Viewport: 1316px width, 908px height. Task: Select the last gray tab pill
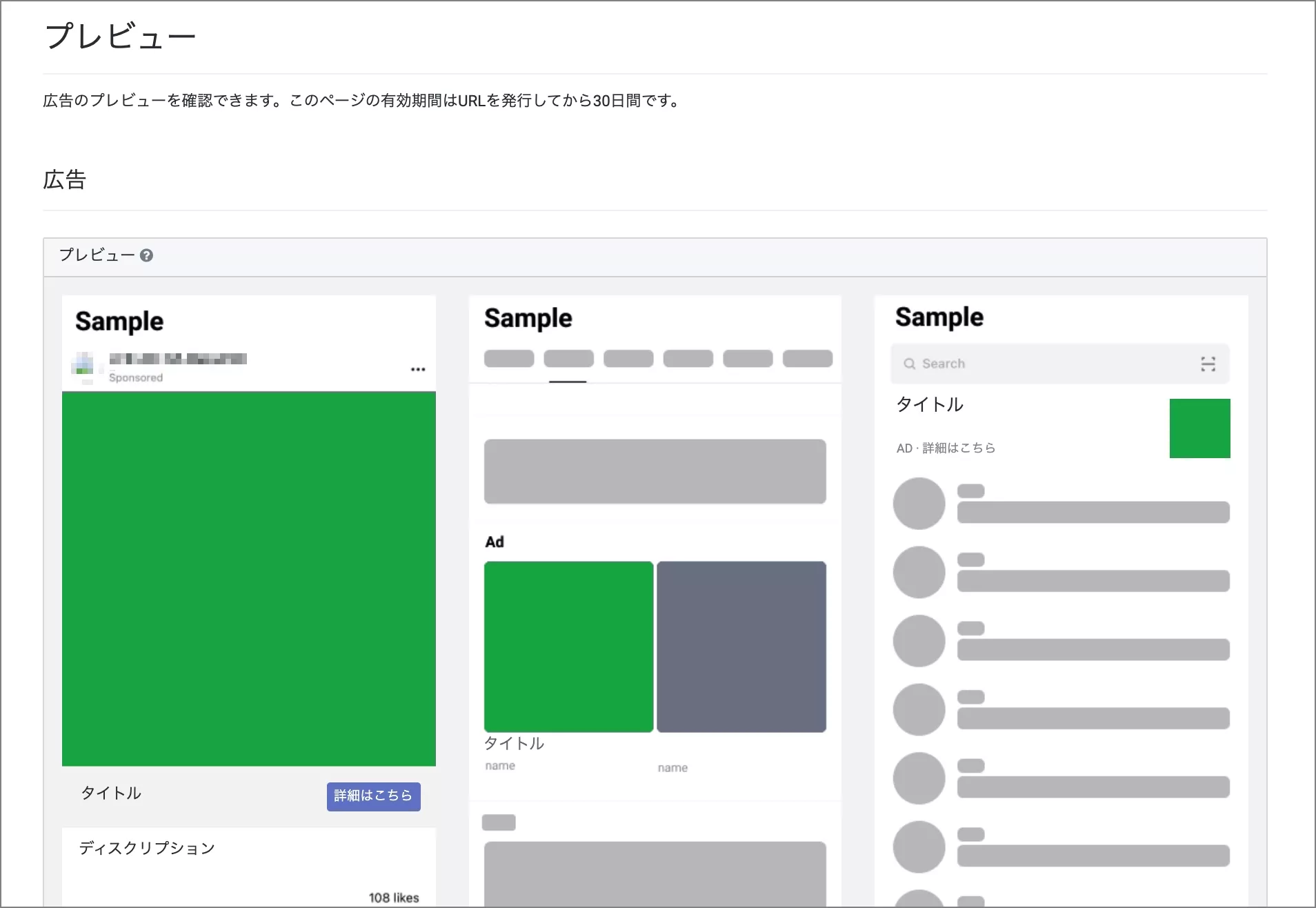click(808, 359)
